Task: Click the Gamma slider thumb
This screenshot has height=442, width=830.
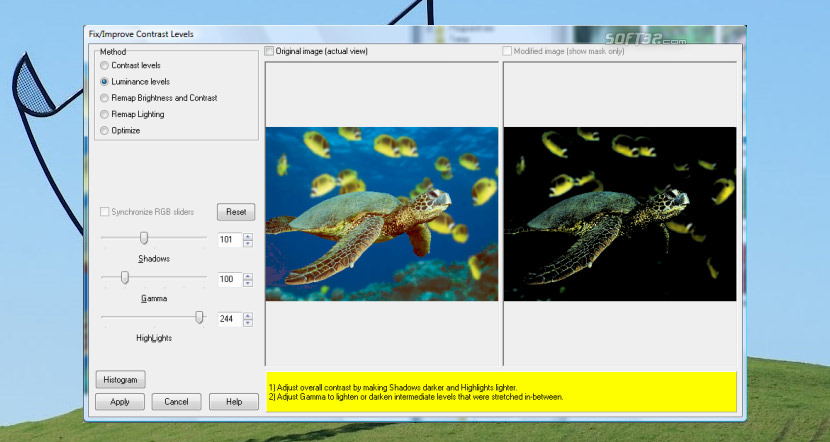Action: pyautogui.click(x=125, y=277)
